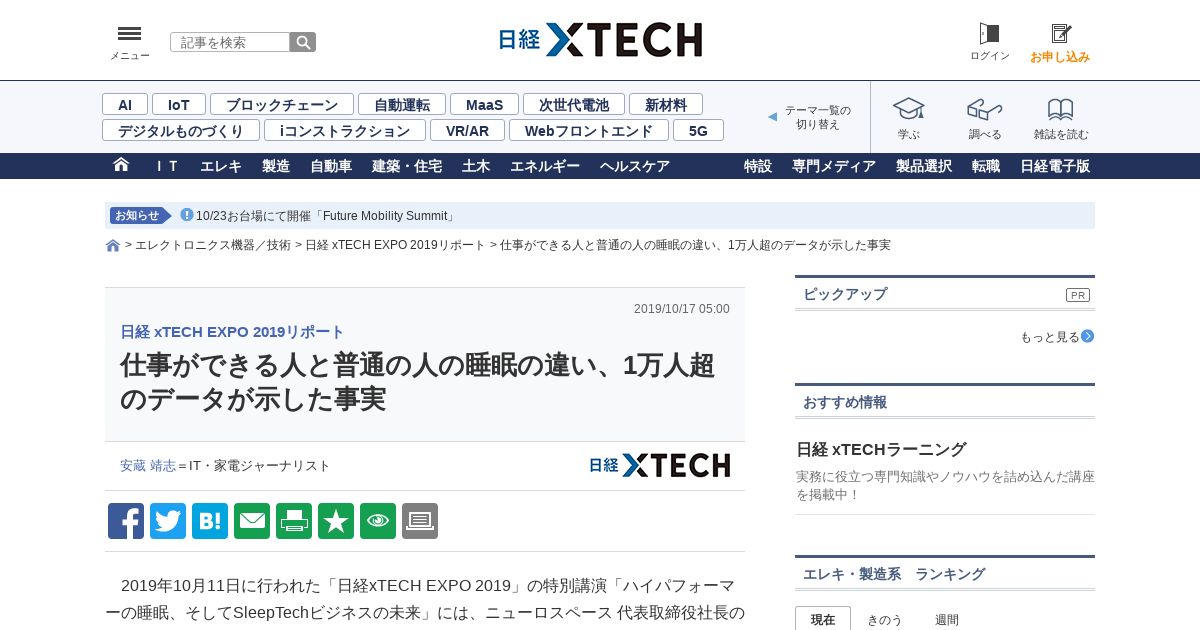Select the 新材料 theme tag

click(x=666, y=104)
